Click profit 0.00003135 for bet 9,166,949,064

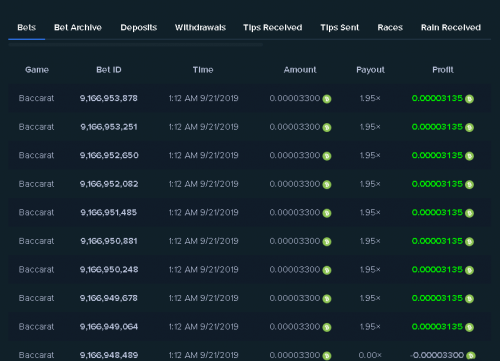(x=437, y=327)
